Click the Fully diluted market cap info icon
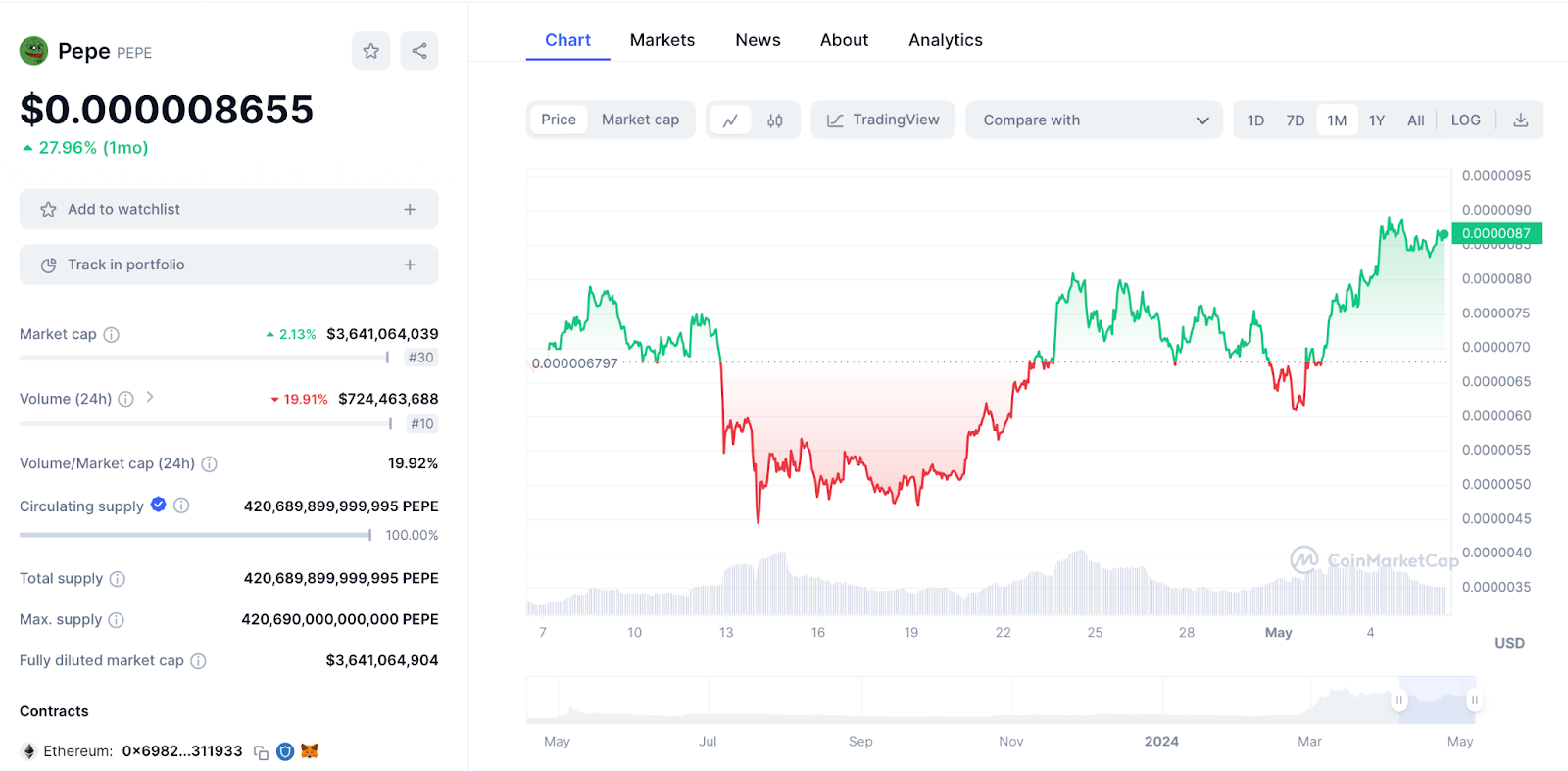Image resolution: width=1568 pixels, height=771 pixels. [198, 661]
